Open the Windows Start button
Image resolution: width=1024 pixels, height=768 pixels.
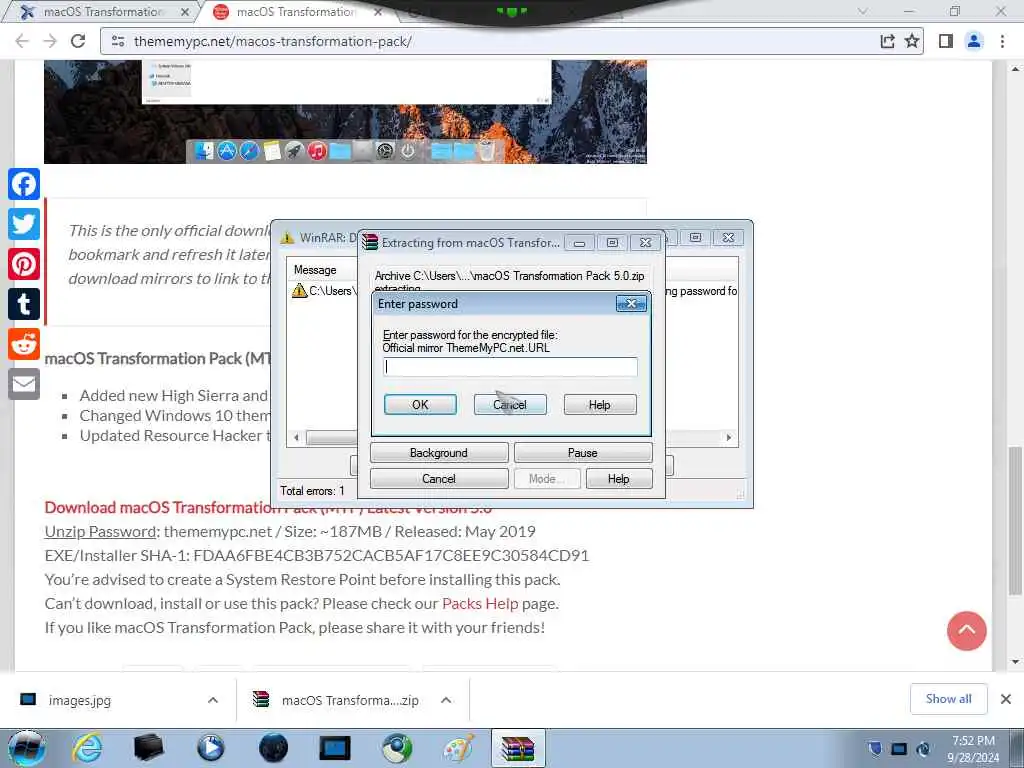click(x=26, y=748)
